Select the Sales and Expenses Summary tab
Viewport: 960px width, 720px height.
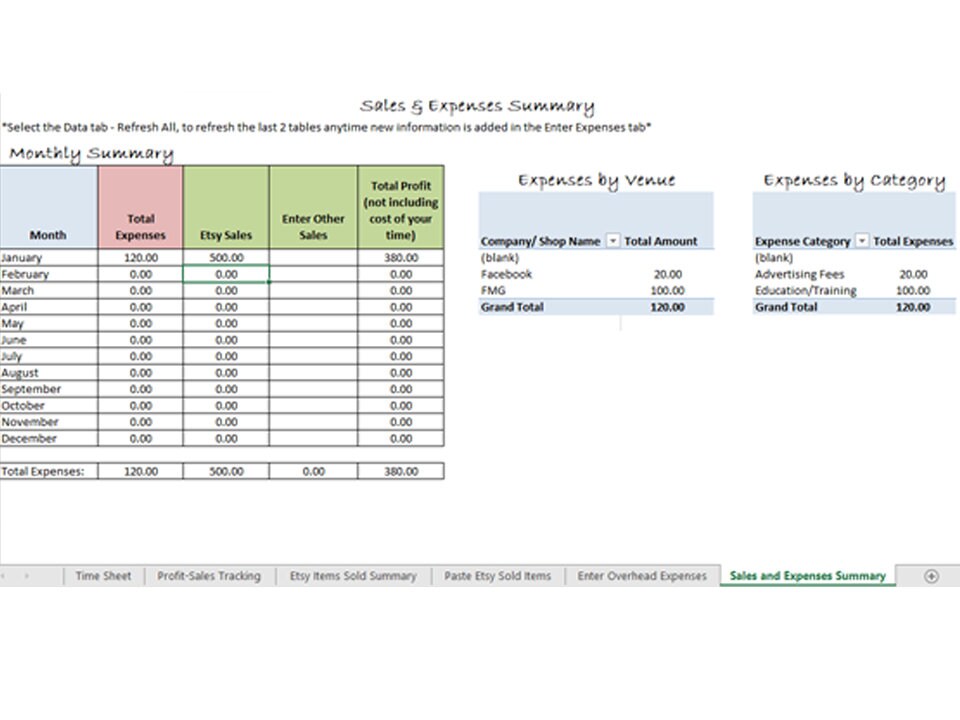pos(807,576)
